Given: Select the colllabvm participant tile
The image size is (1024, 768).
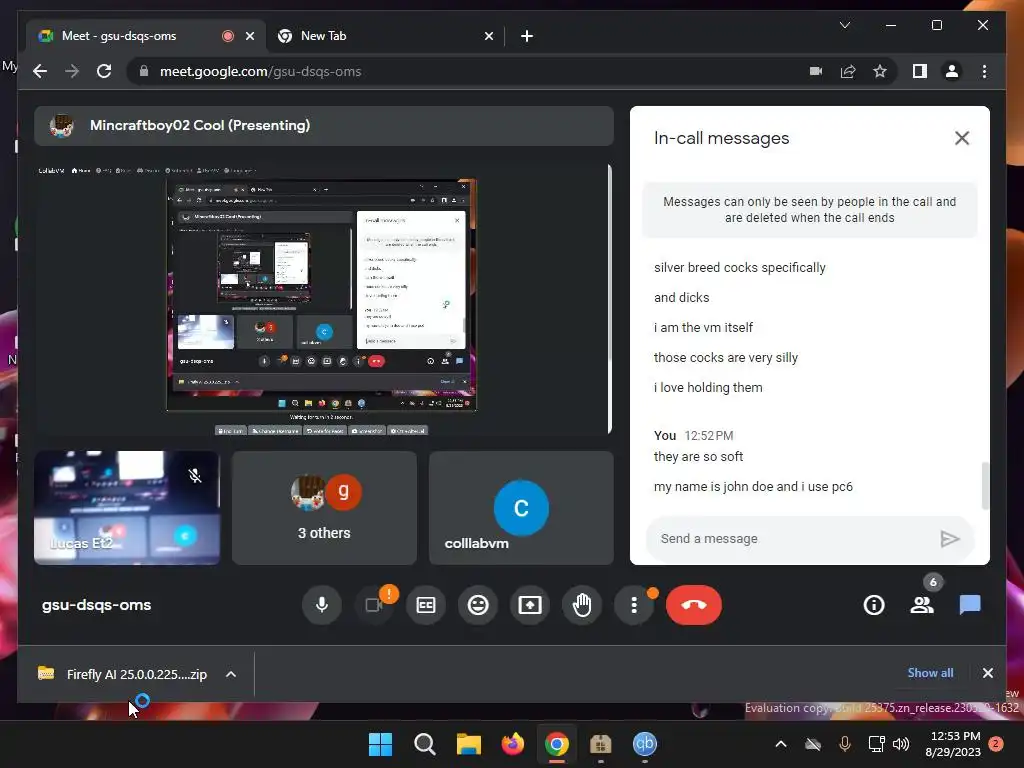Looking at the screenshot, I should [521, 507].
